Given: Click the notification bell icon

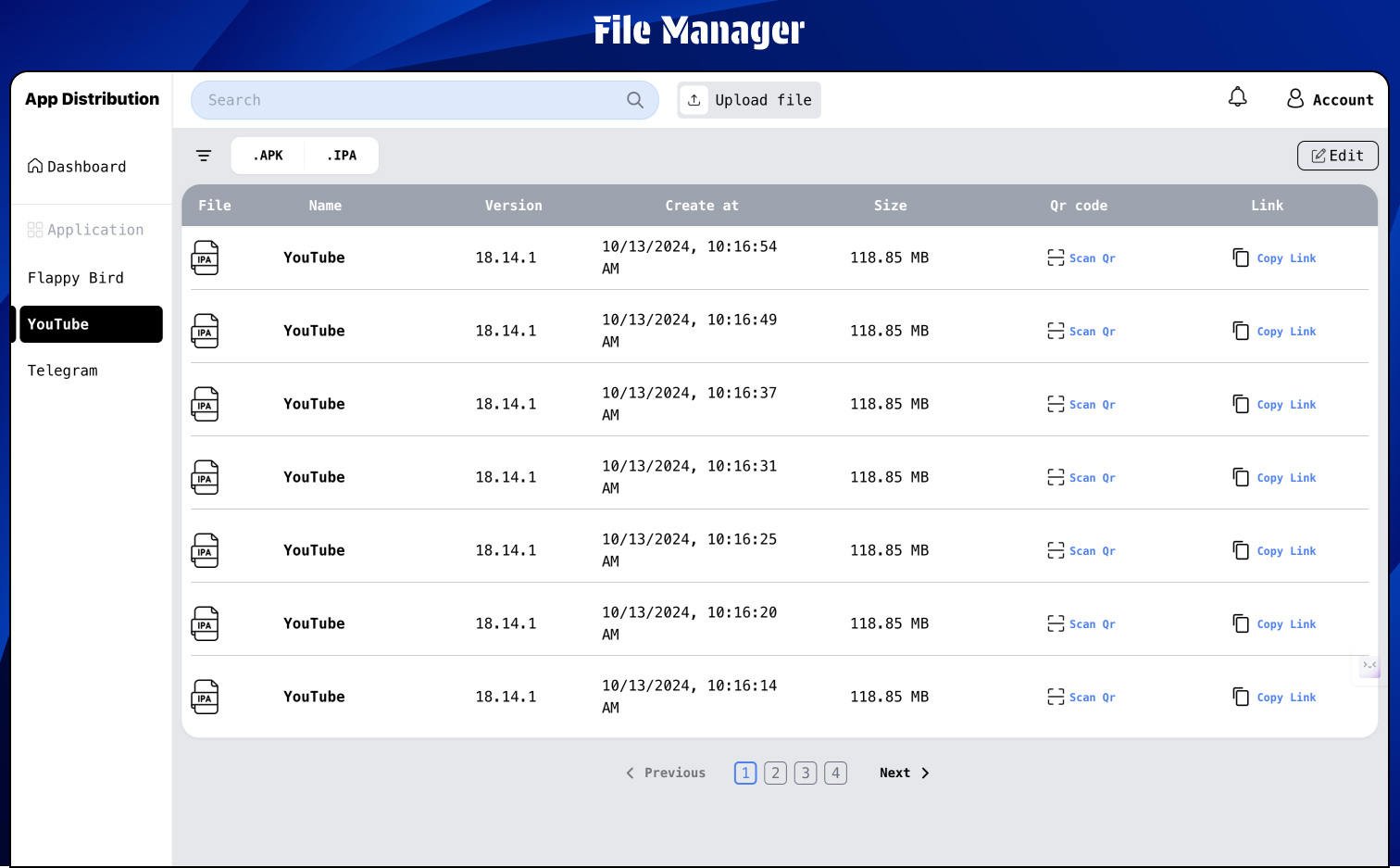Looking at the screenshot, I should coord(1237,97).
